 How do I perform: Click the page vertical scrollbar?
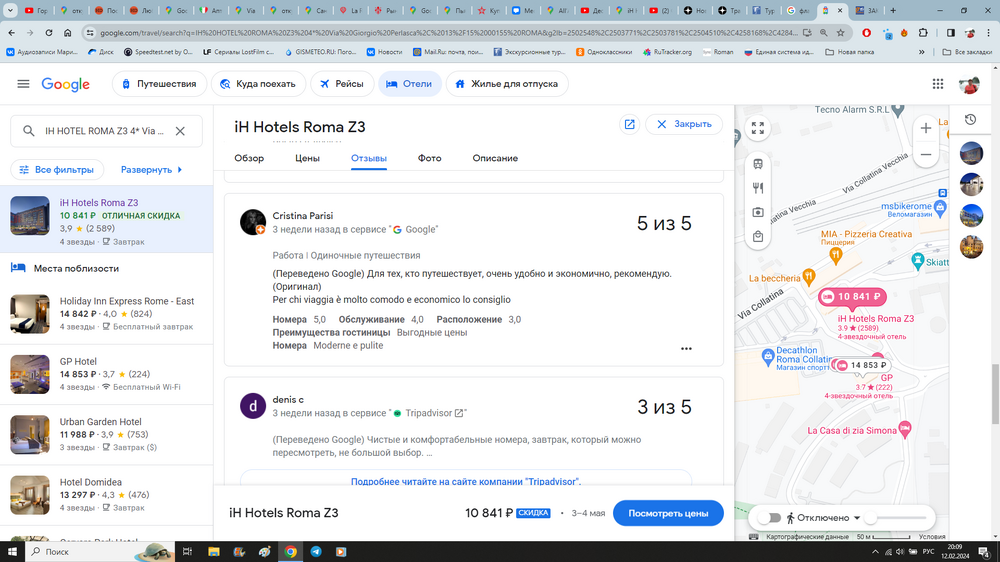tap(995, 394)
